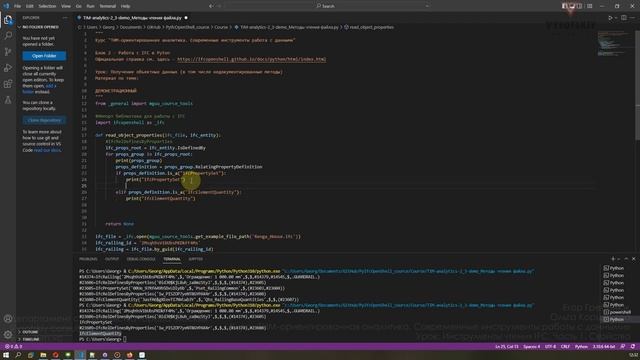
Task: Maximize the terminal panel with chevron
Action: click(x=626, y=259)
